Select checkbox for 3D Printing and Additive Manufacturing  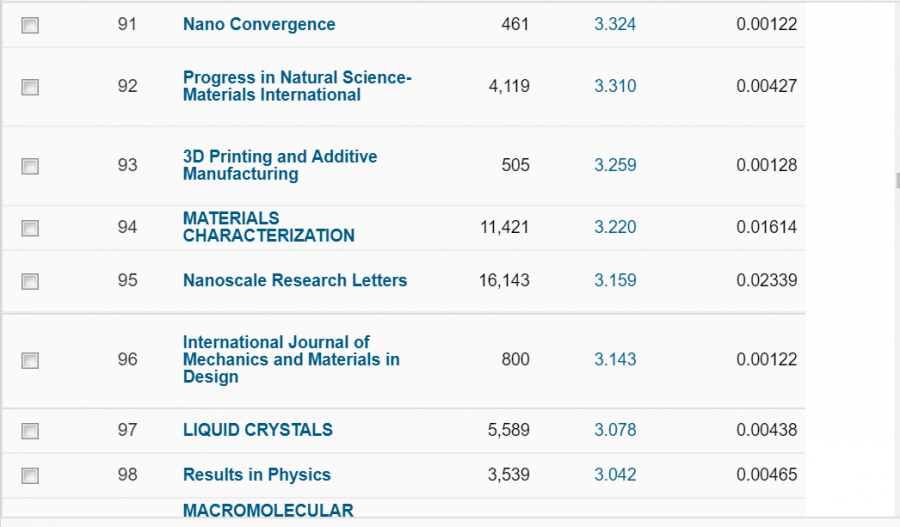tap(30, 166)
